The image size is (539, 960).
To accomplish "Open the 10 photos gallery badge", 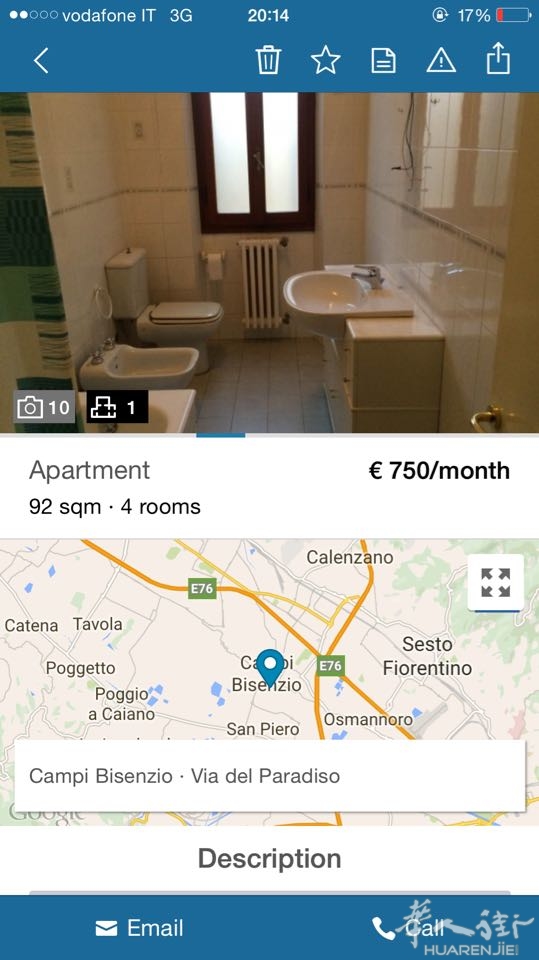I will point(45,407).
